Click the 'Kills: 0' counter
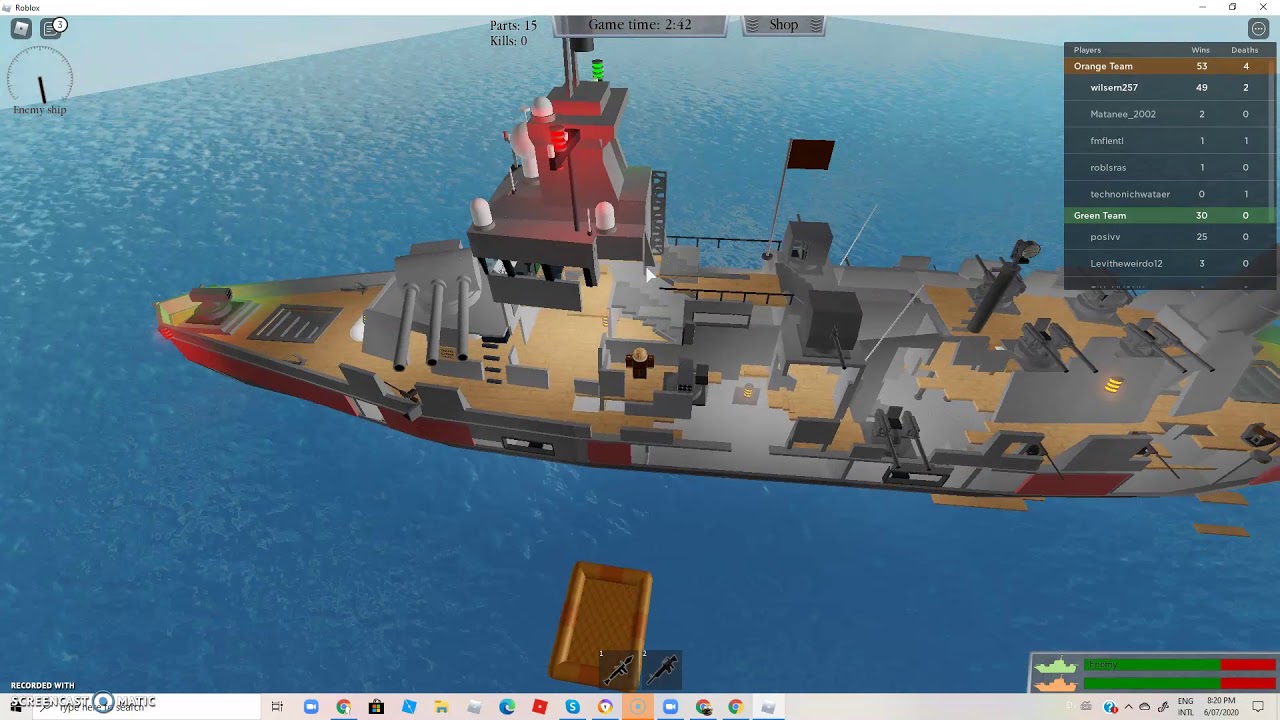The height and width of the screenshot is (720, 1280). [508, 41]
